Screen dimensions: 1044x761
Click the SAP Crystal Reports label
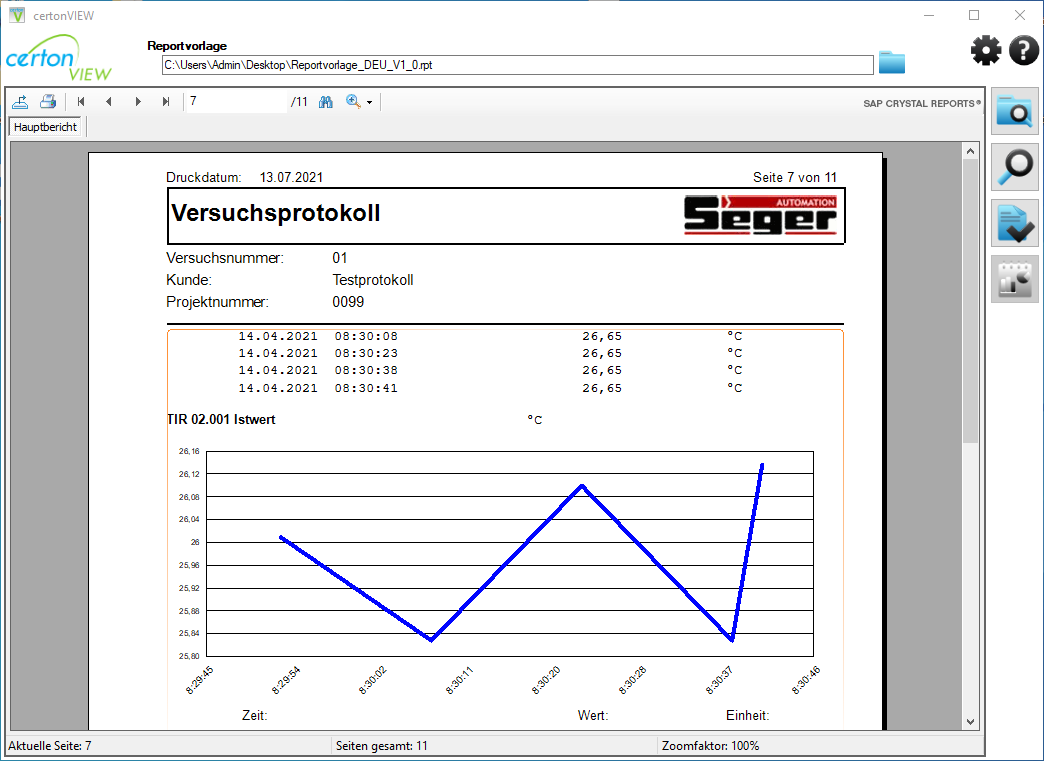tap(921, 102)
